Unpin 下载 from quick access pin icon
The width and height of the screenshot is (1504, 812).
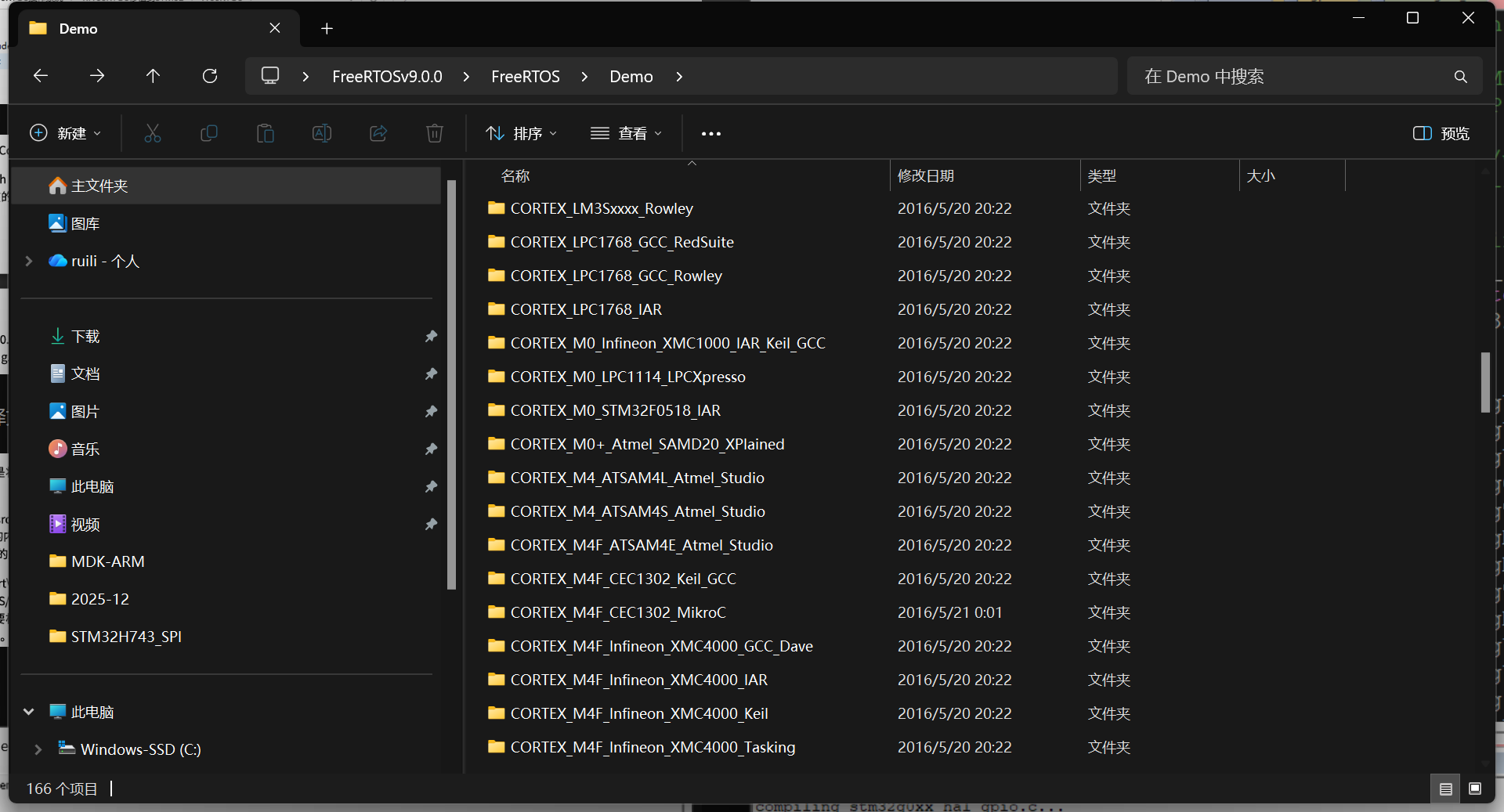(431, 337)
